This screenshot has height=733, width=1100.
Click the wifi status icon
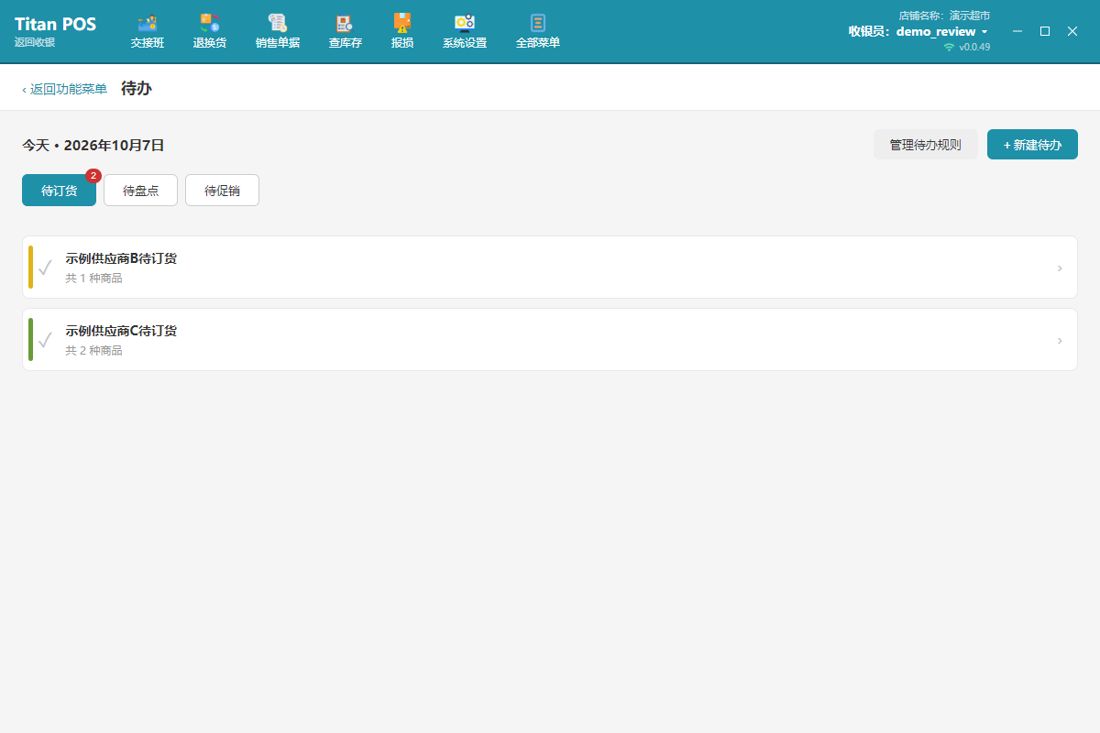point(949,47)
